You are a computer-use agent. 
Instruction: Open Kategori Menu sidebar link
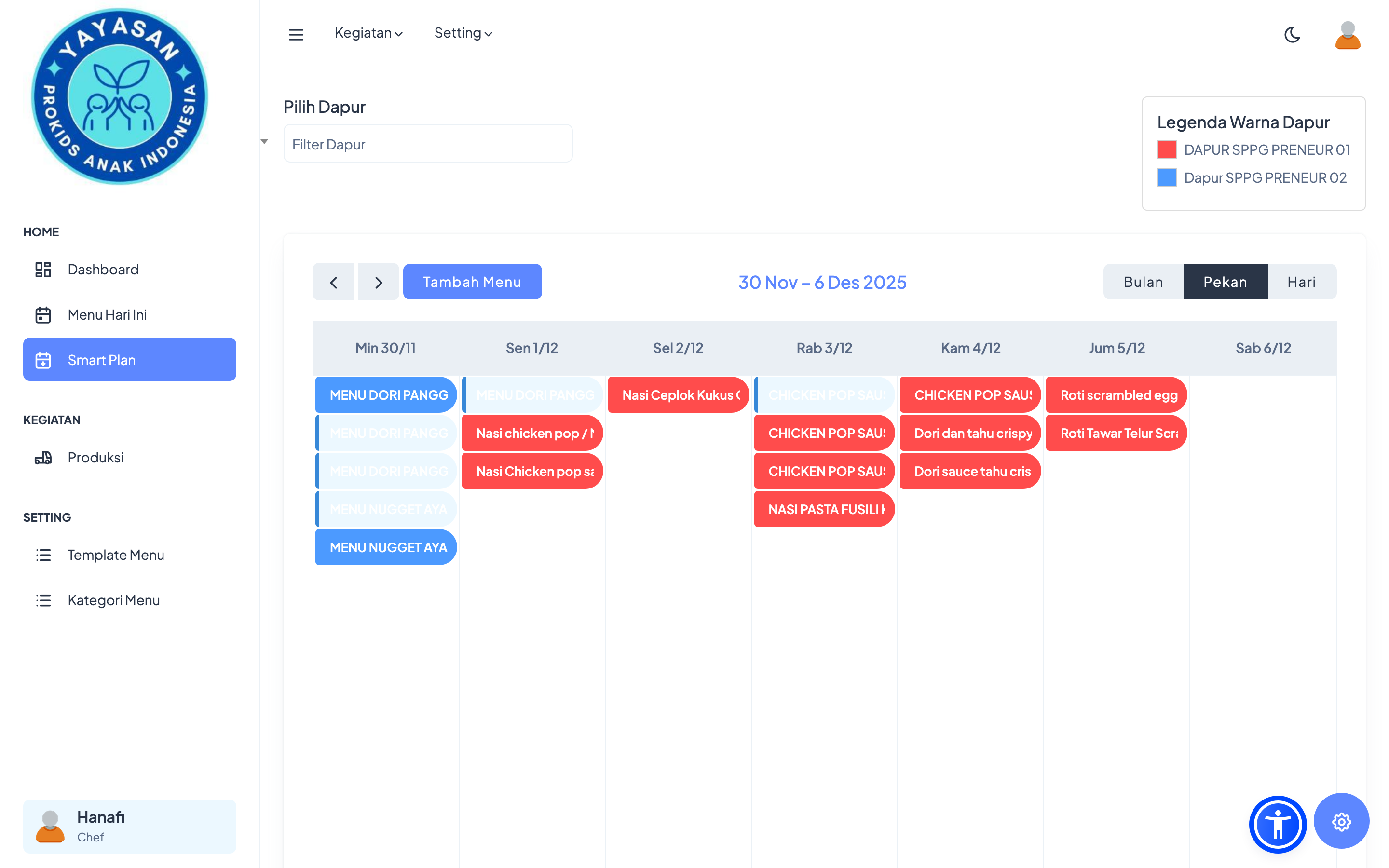pyautogui.click(x=114, y=600)
